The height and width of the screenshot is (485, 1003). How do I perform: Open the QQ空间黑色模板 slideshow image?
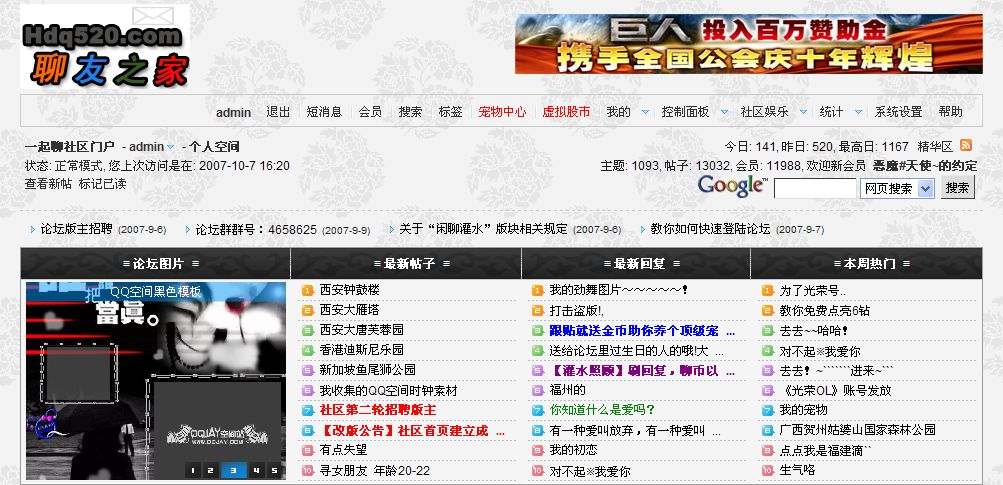point(155,381)
